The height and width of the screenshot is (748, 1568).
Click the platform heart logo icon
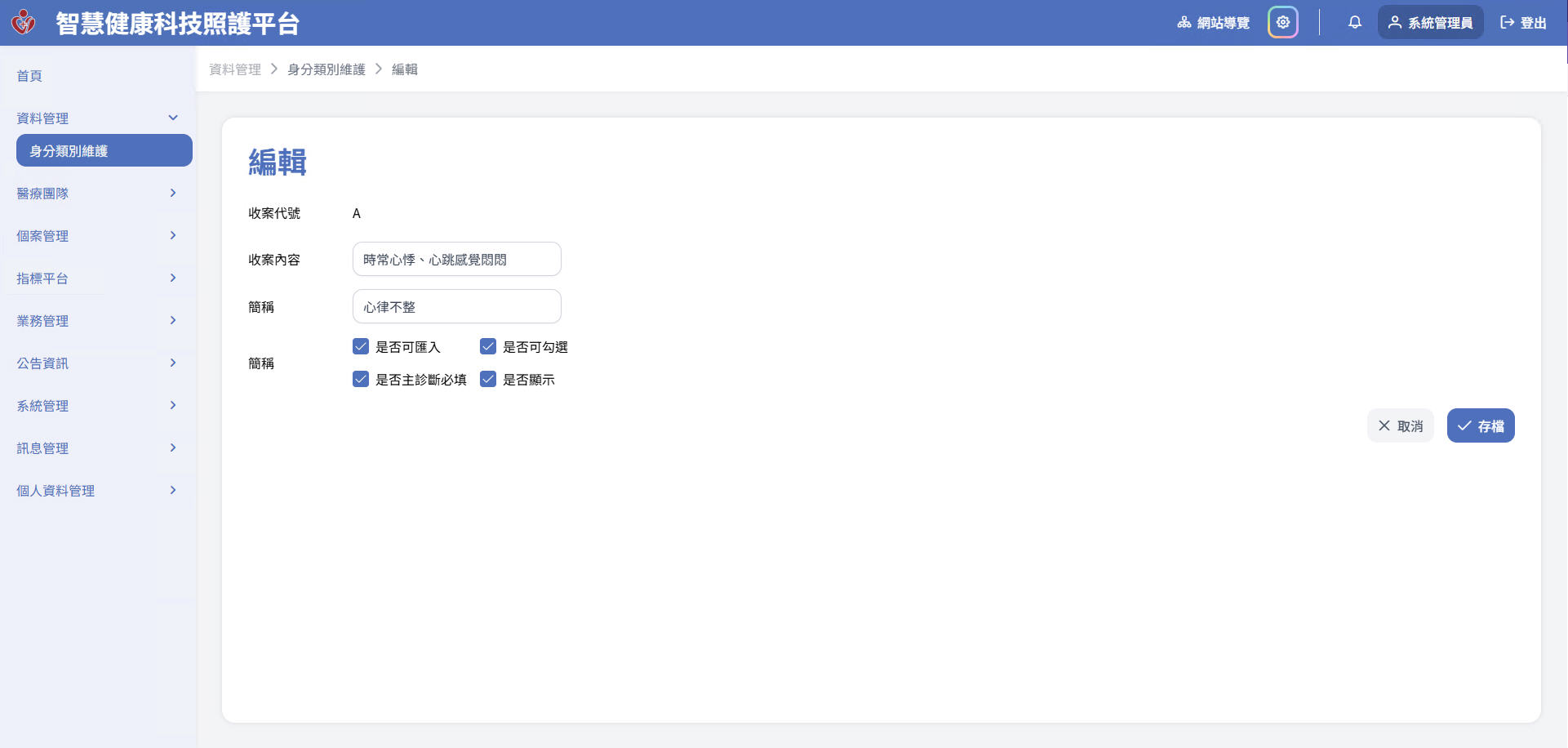coord(24,22)
